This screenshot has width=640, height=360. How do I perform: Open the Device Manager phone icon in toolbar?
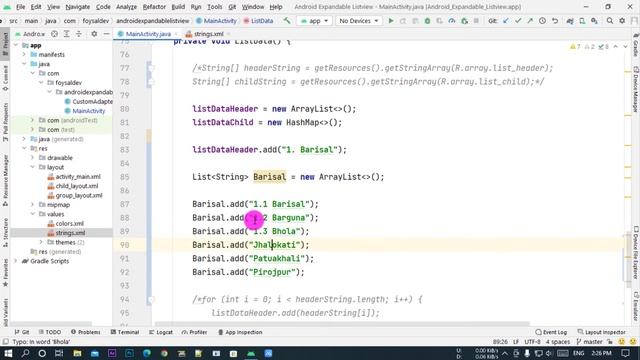pos(582,21)
